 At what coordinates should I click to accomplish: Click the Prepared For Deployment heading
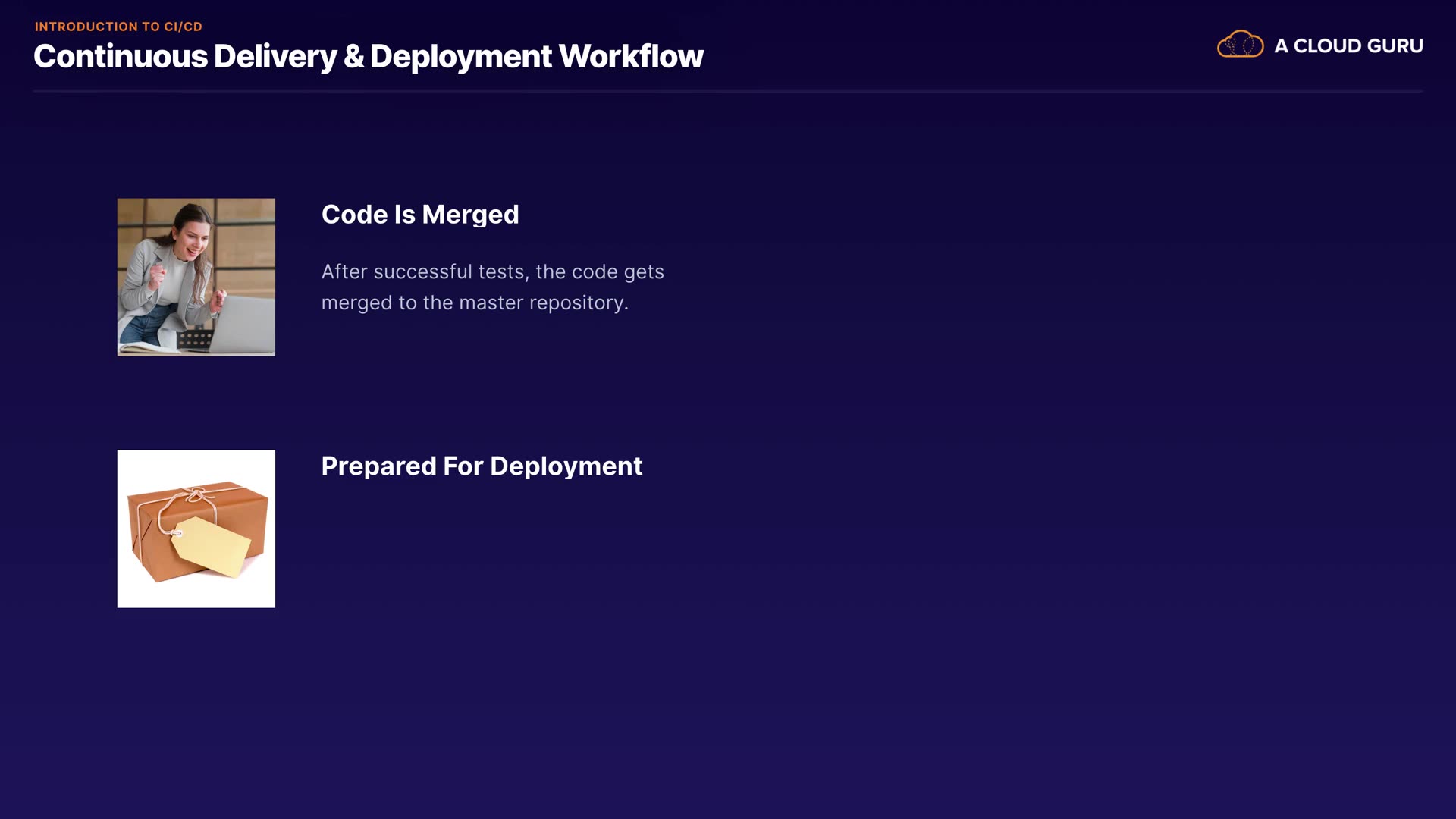pyautogui.click(x=482, y=466)
